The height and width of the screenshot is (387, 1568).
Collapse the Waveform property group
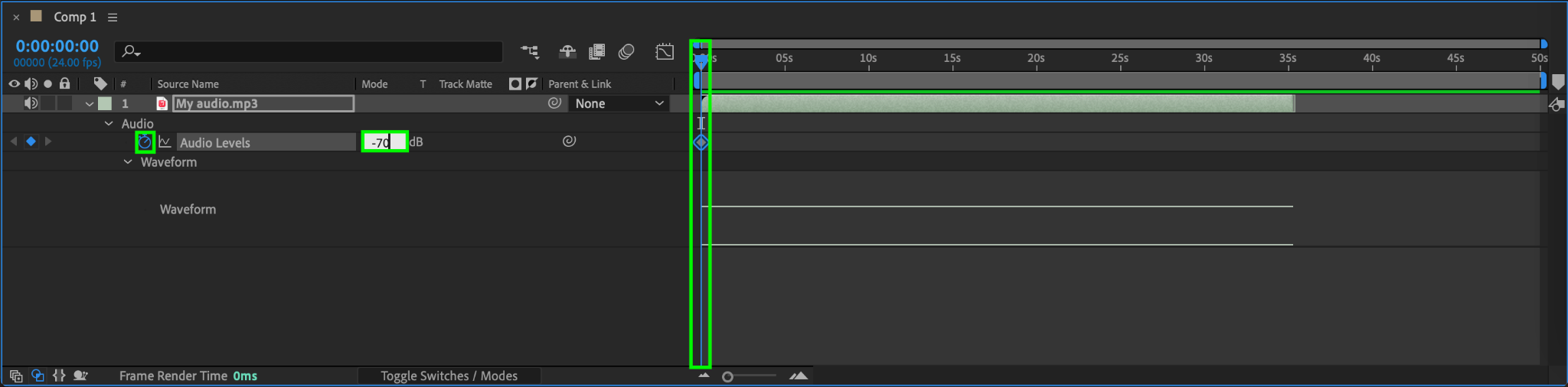128,162
